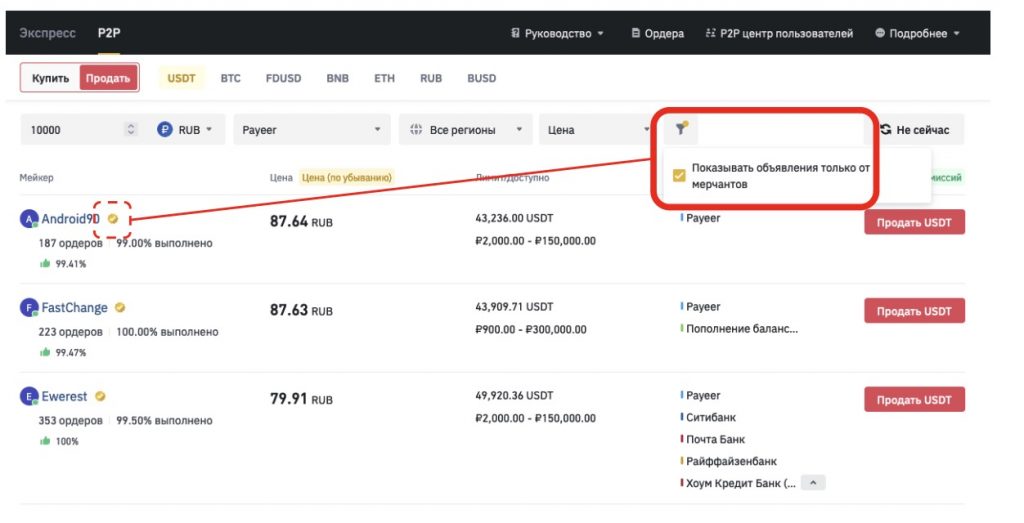Click Ewerest avatar icon
Screen dimensions: 1024x523
click(29, 396)
